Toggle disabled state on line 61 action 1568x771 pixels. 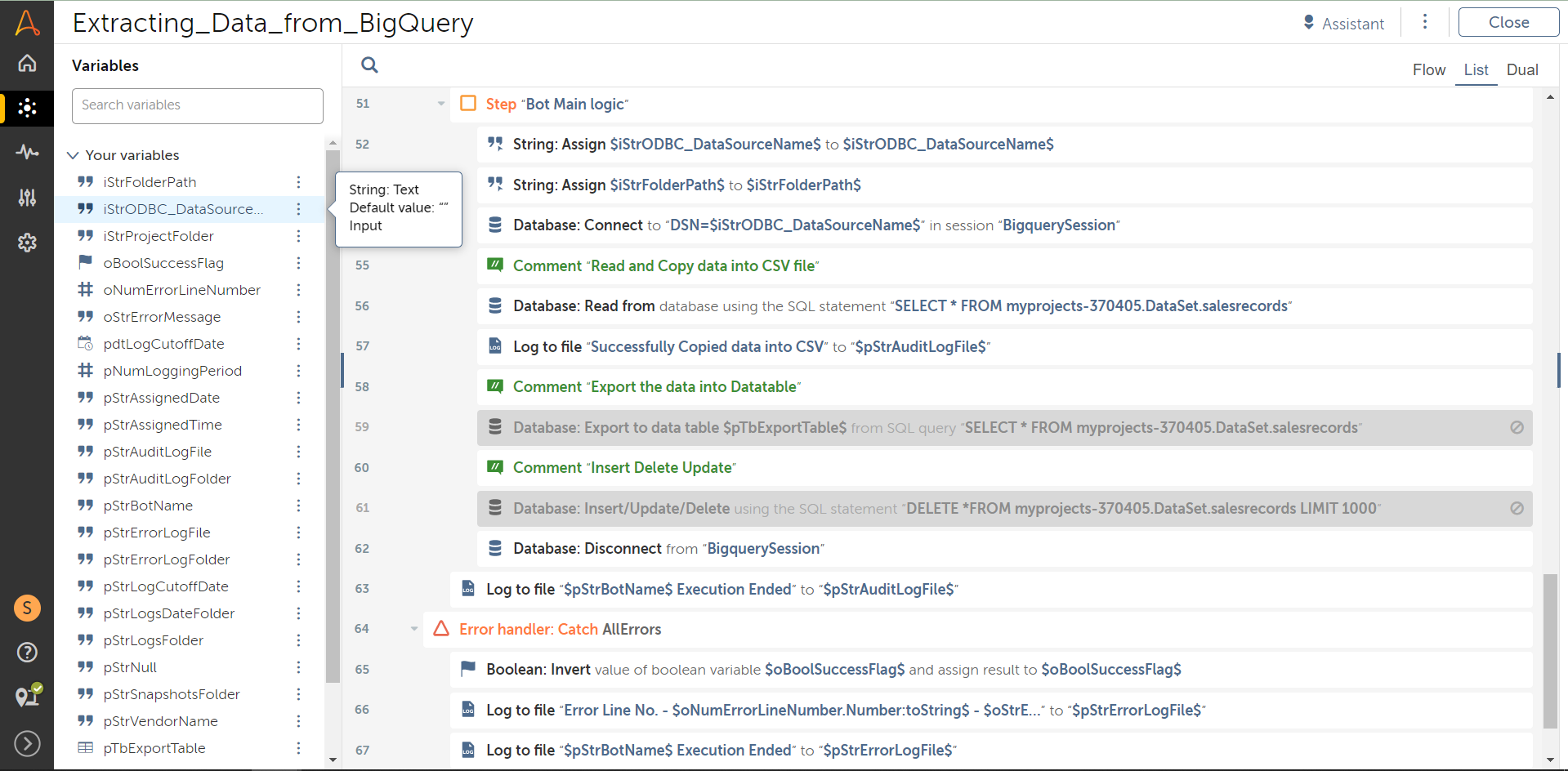tap(1517, 508)
